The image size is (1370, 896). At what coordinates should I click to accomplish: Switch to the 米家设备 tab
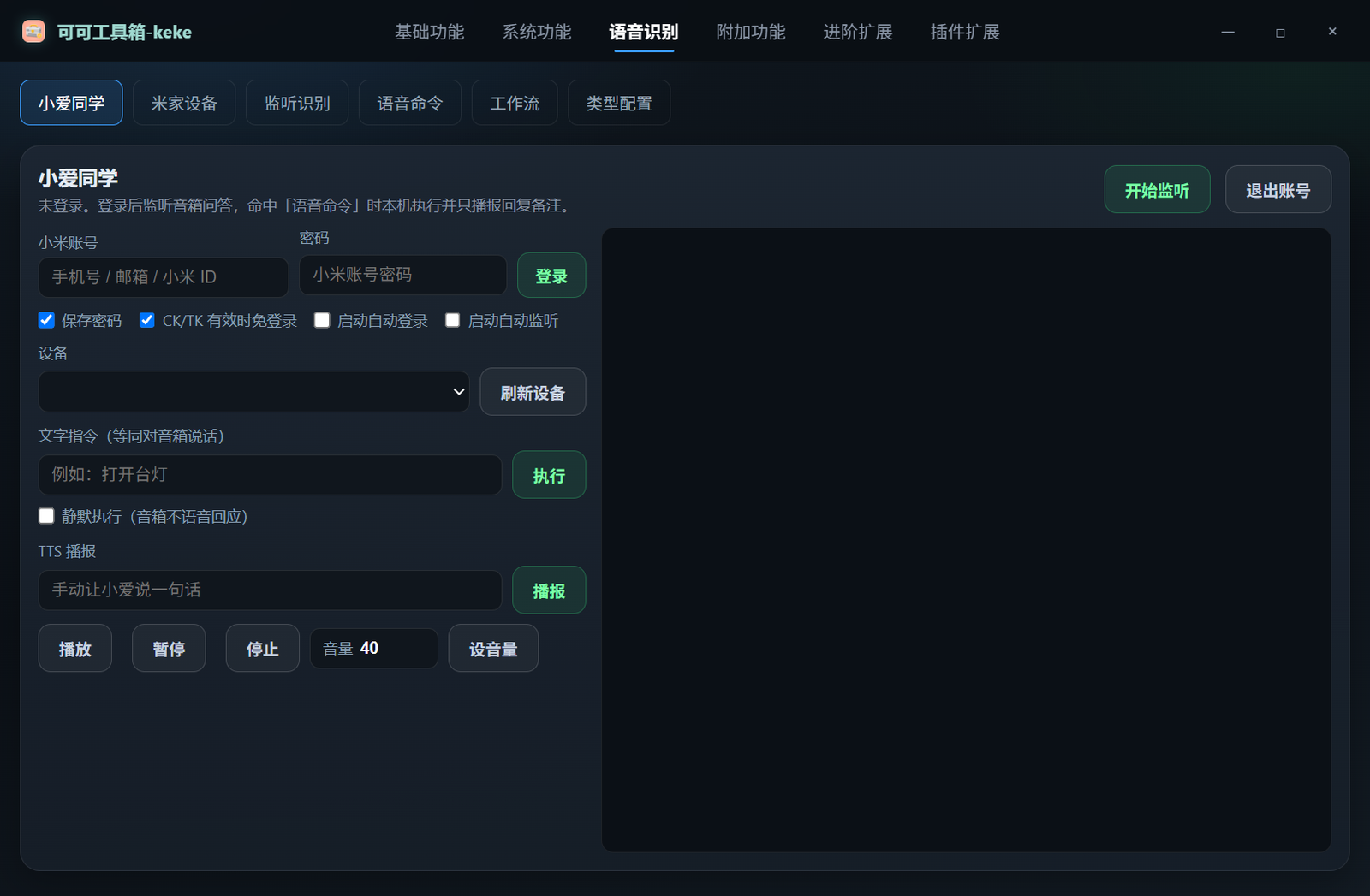click(x=184, y=103)
